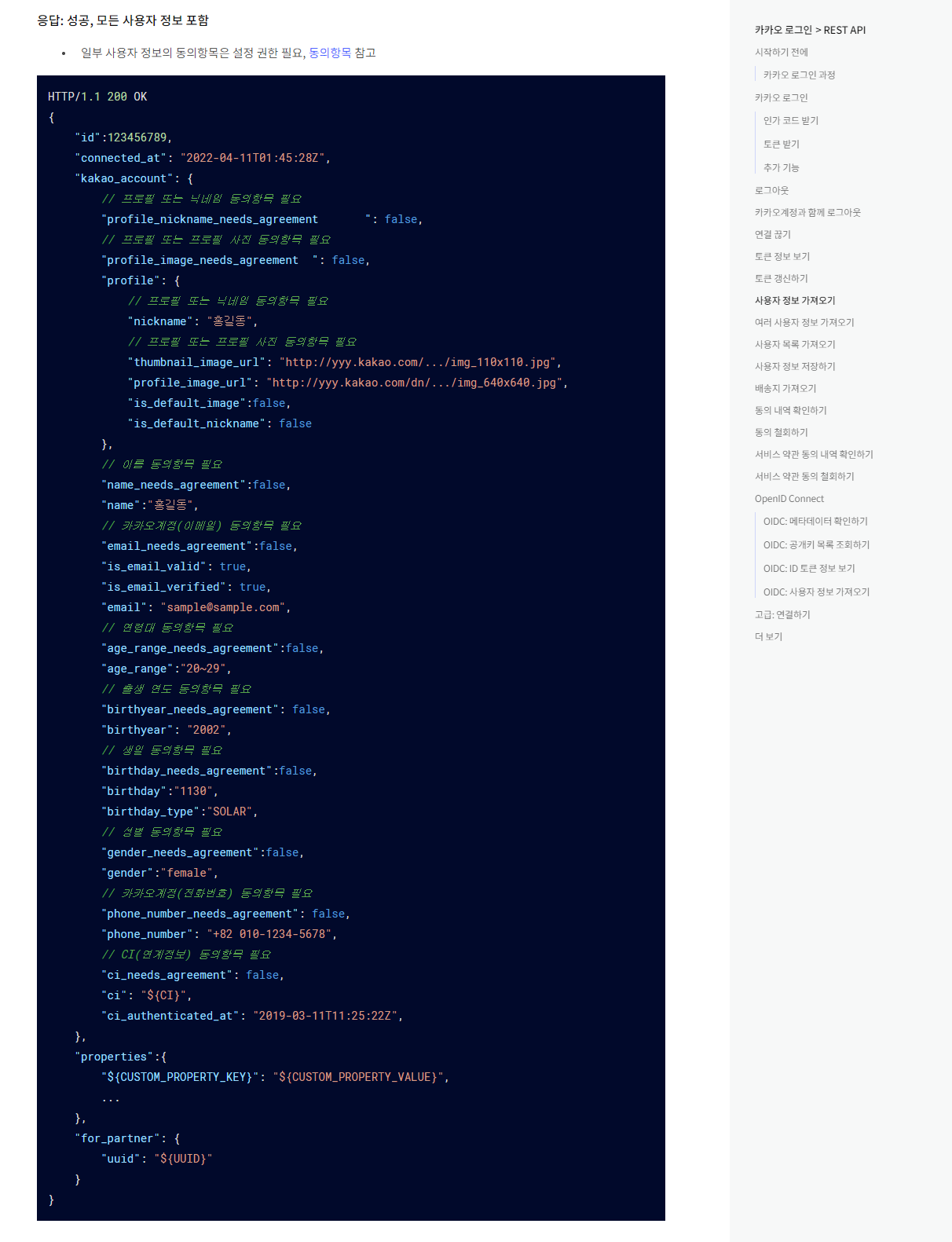Open 동의 철회하기 sidebar link
952x1242 pixels.
click(781, 432)
